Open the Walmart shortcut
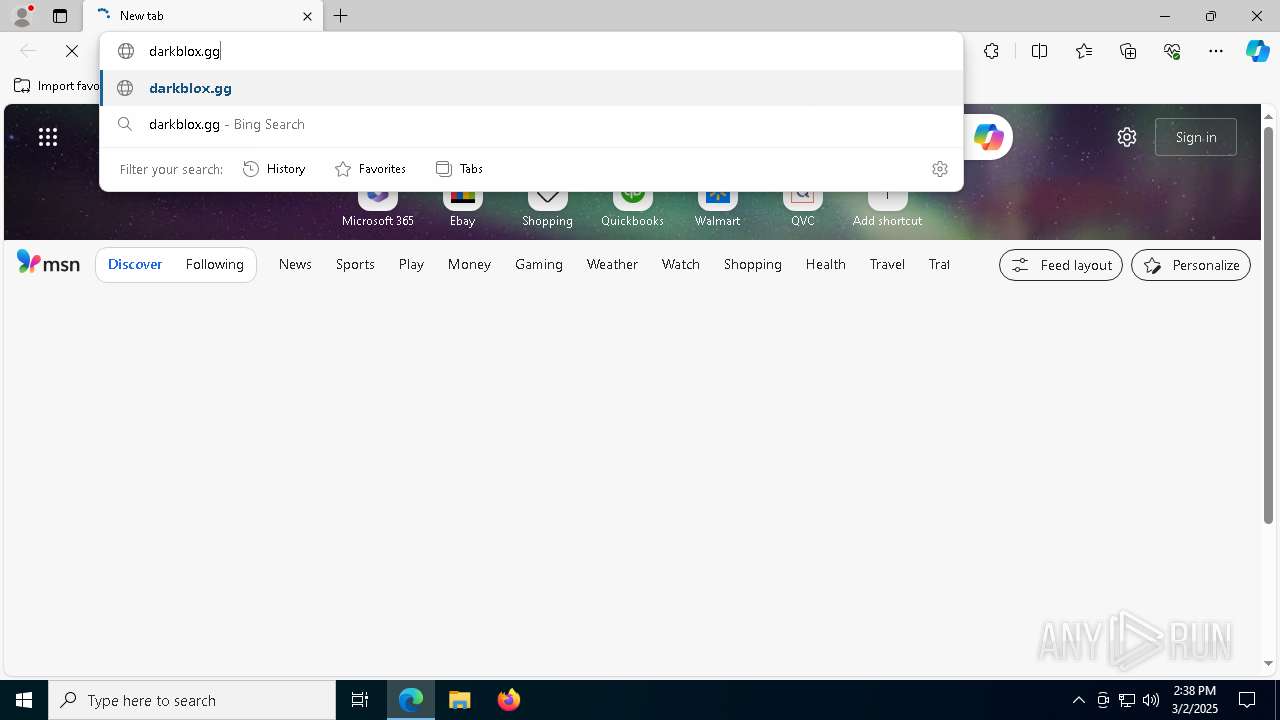The width and height of the screenshot is (1280, 720). coord(717,209)
